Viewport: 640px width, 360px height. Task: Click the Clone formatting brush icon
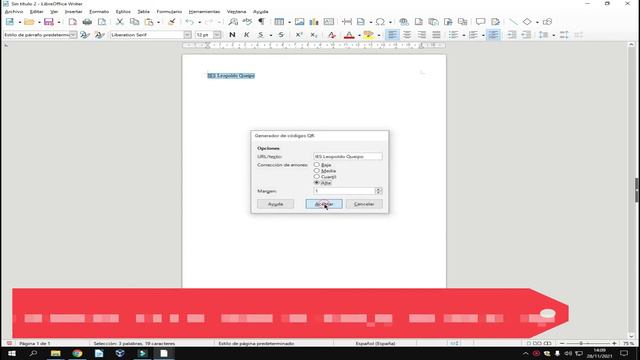(171, 22)
